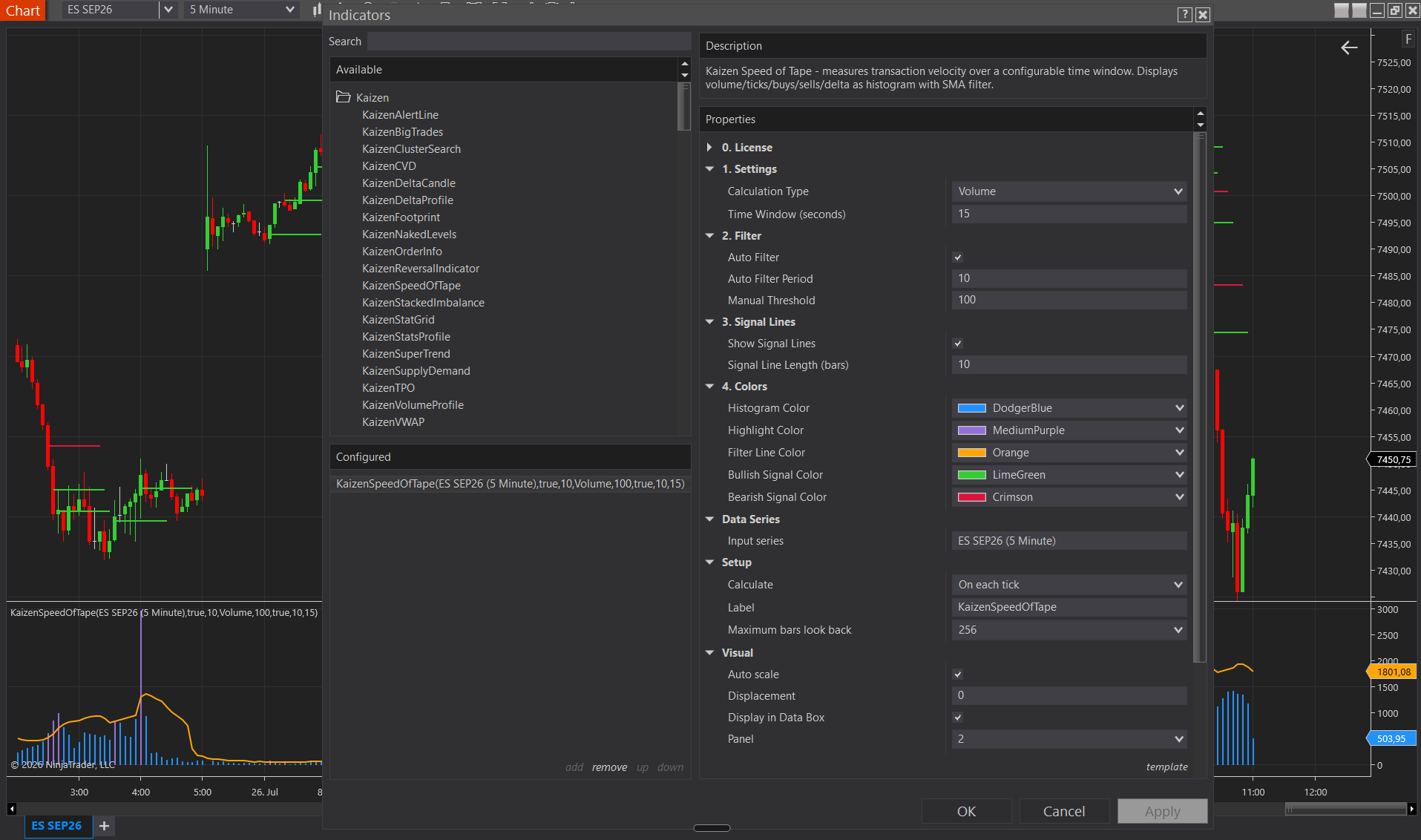1421x840 pixels.
Task: Click the Manual Threshold value field
Action: pyautogui.click(x=1069, y=300)
